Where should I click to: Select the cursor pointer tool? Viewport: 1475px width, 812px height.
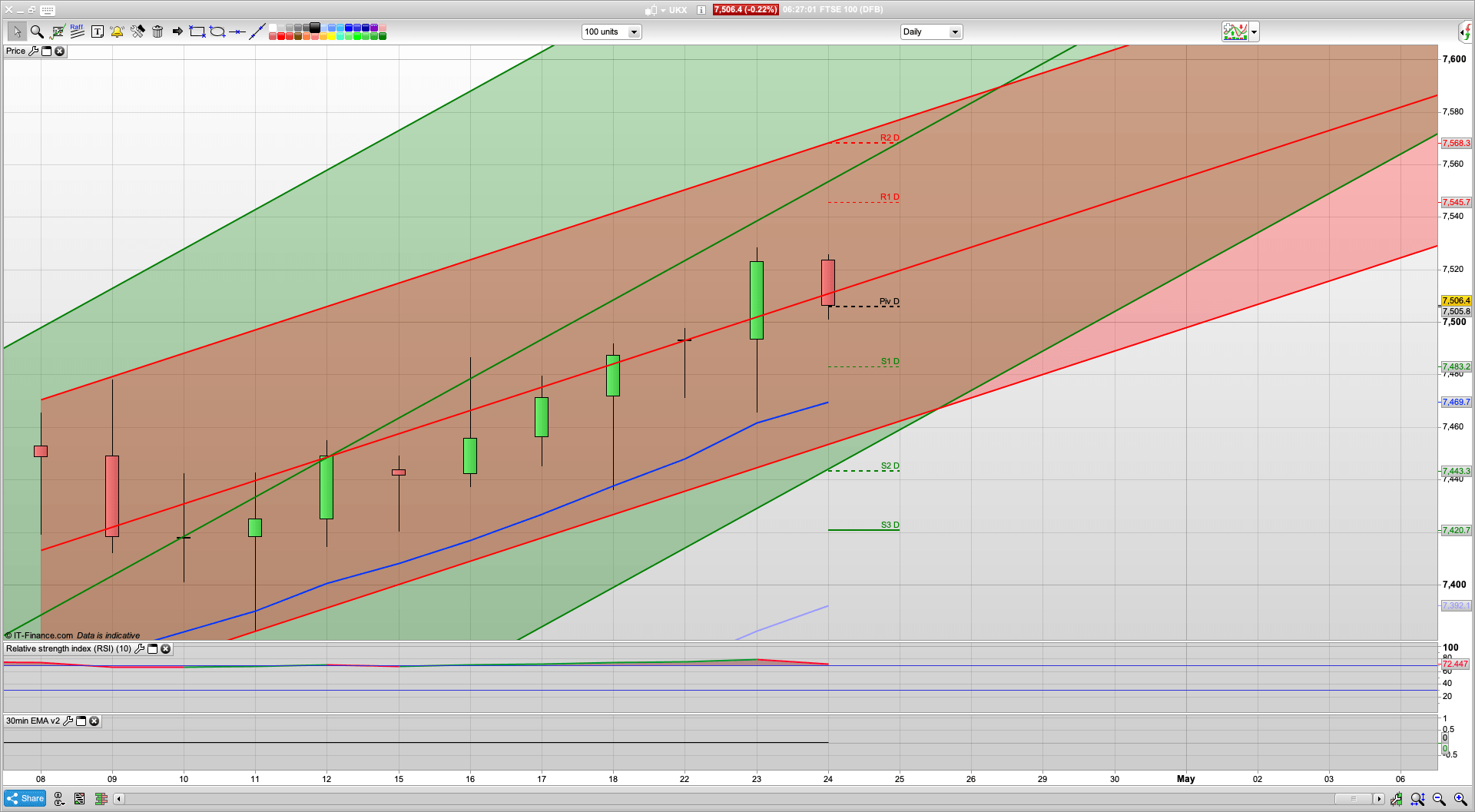pyautogui.click(x=17, y=31)
